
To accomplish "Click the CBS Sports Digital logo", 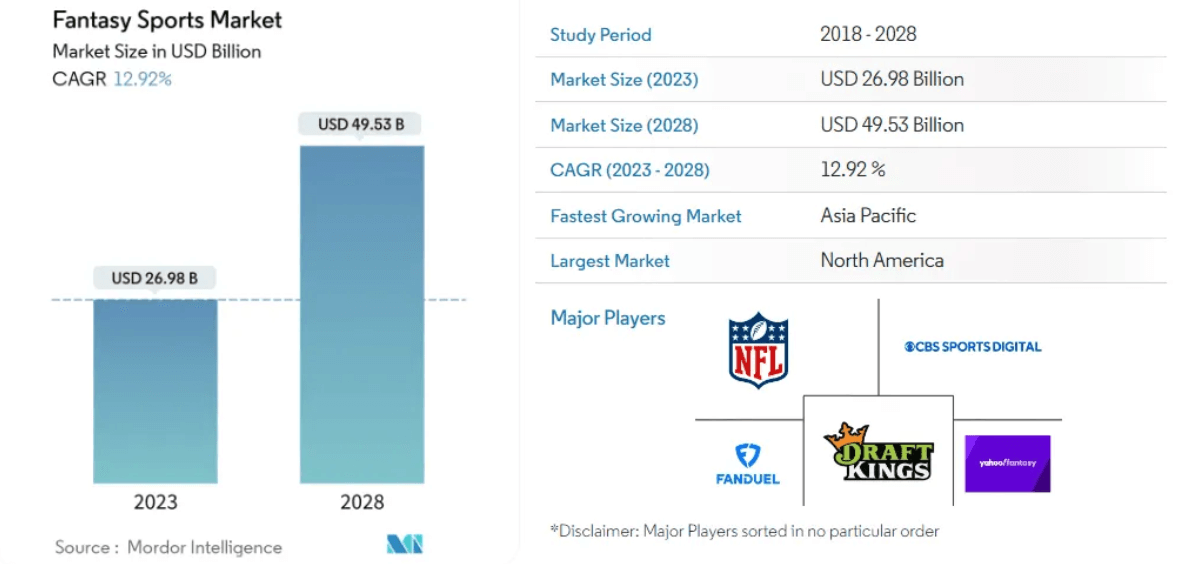I will (973, 346).
